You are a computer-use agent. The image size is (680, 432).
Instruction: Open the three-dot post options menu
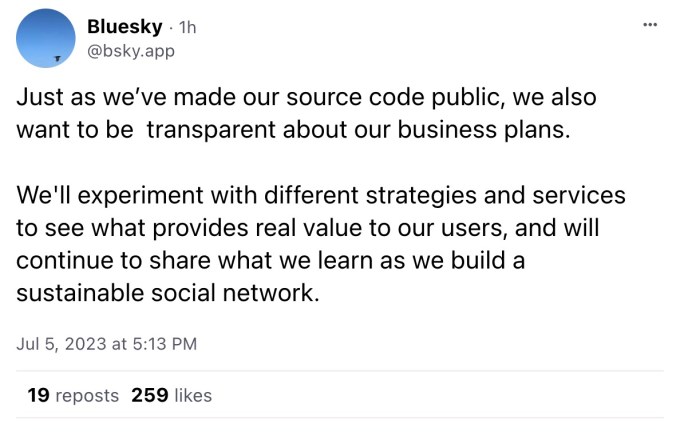pyautogui.click(x=650, y=24)
